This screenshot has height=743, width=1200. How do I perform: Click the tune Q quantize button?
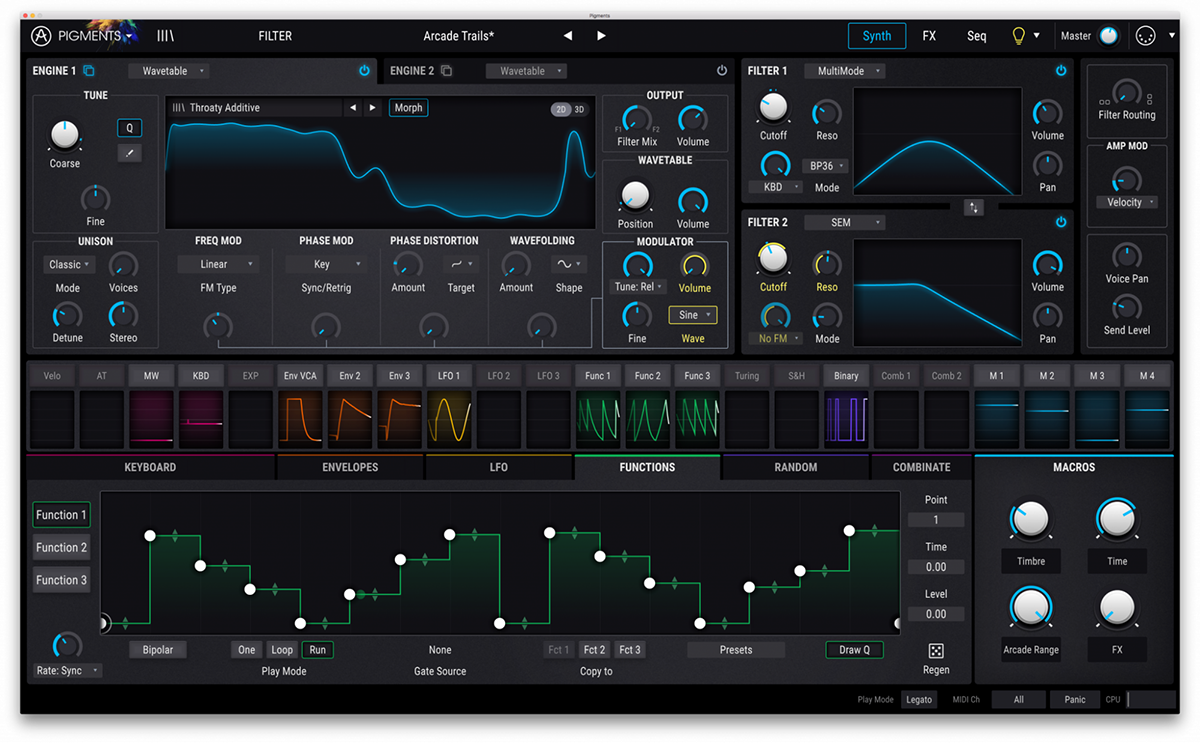point(129,128)
